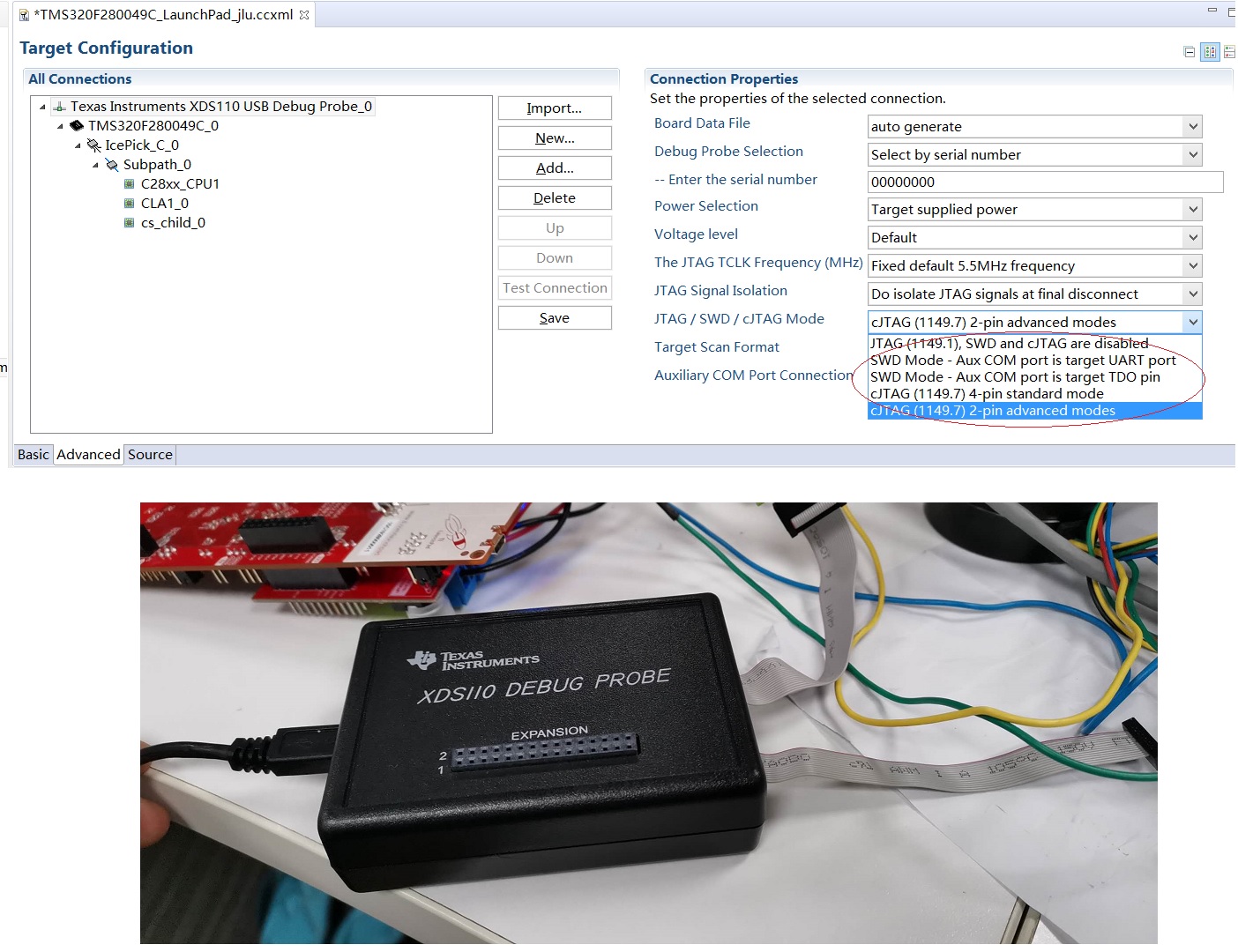Image resolution: width=1238 pixels, height=952 pixels.
Task: Click the Import... button
Action: click(555, 108)
